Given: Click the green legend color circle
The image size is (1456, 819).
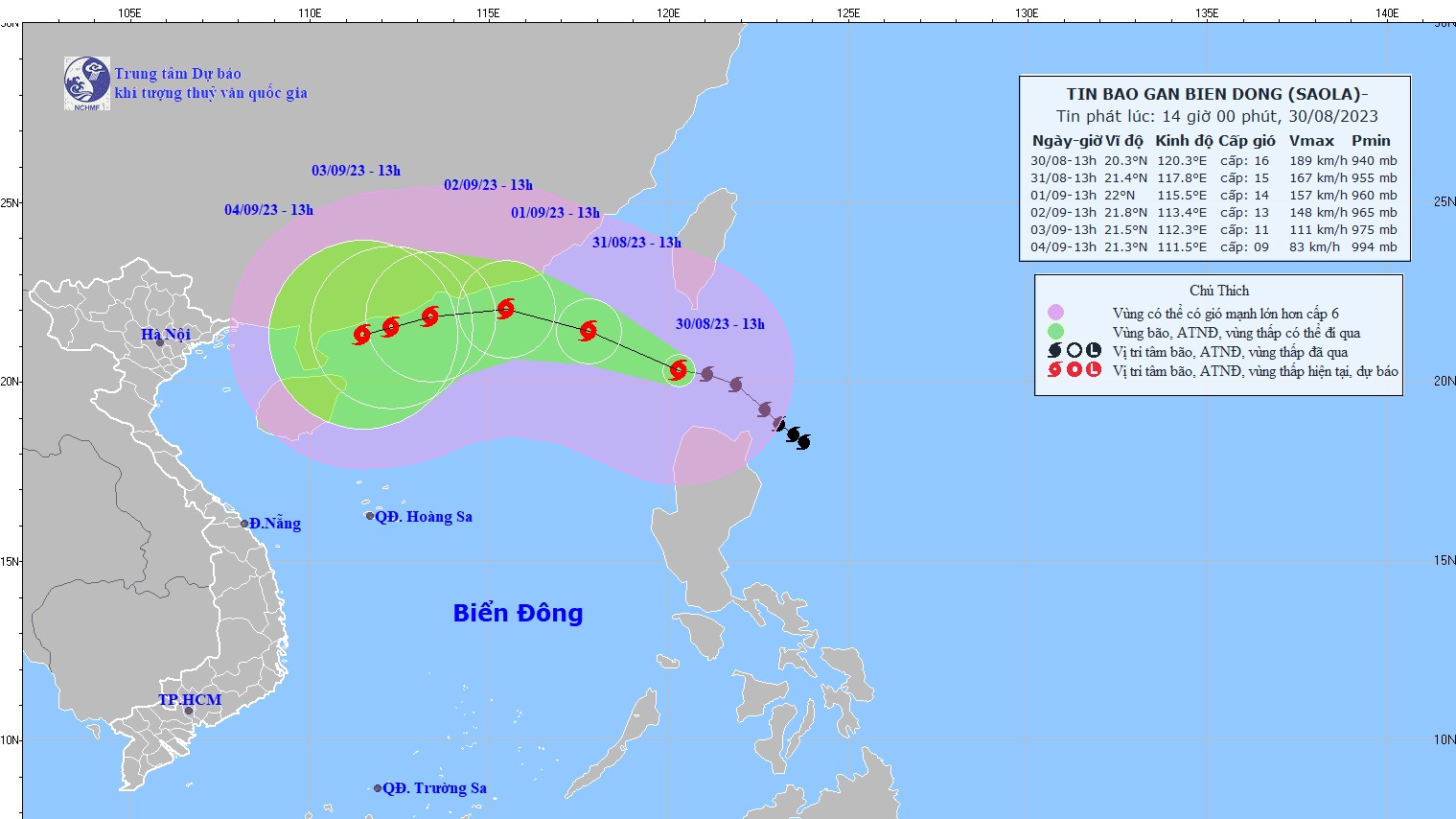Looking at the screenshot, I should pos(1055,332).
